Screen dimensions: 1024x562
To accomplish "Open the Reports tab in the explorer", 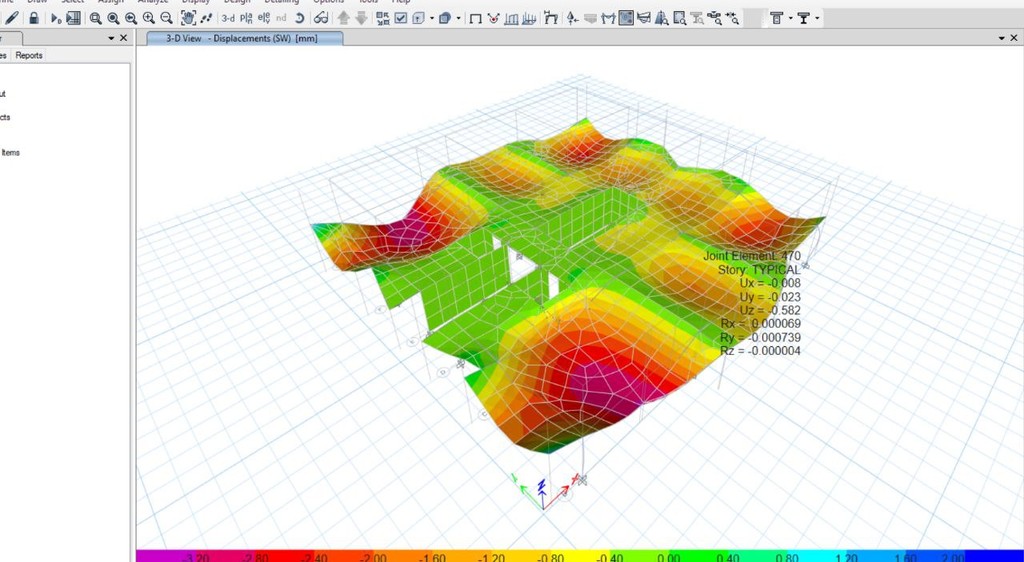I will 29,55.
